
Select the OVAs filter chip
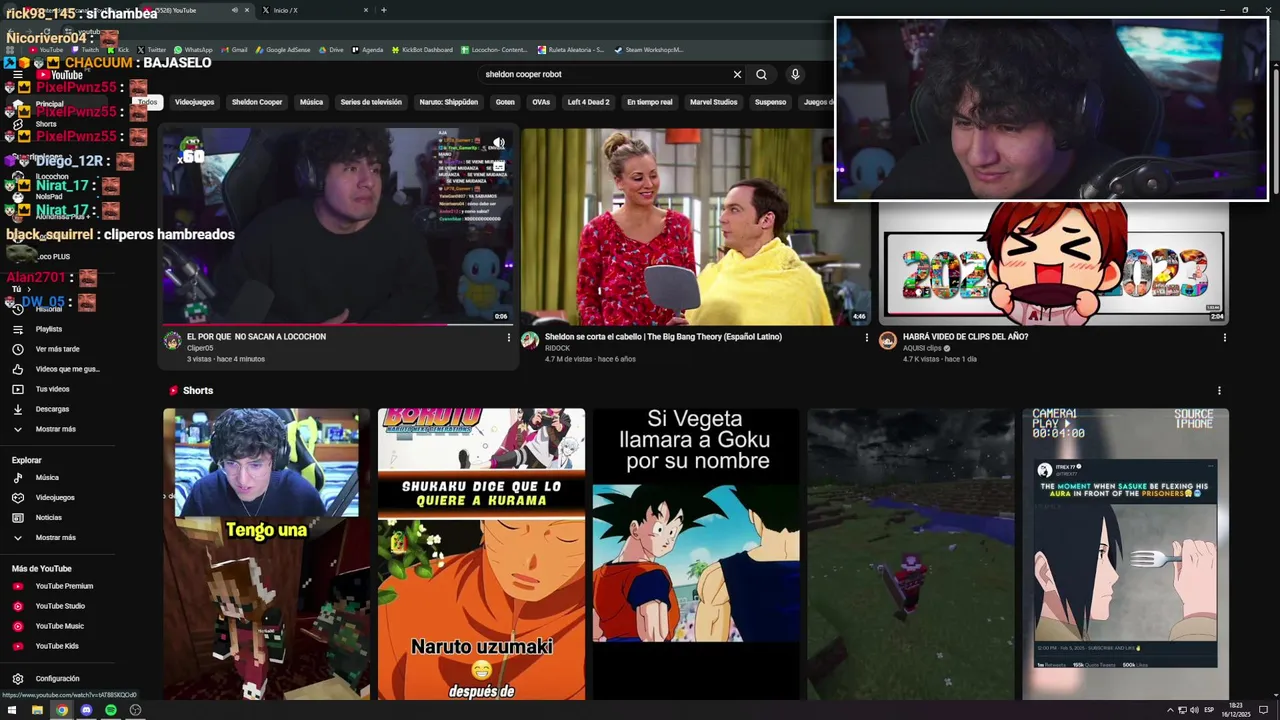[x=541, y=102]
